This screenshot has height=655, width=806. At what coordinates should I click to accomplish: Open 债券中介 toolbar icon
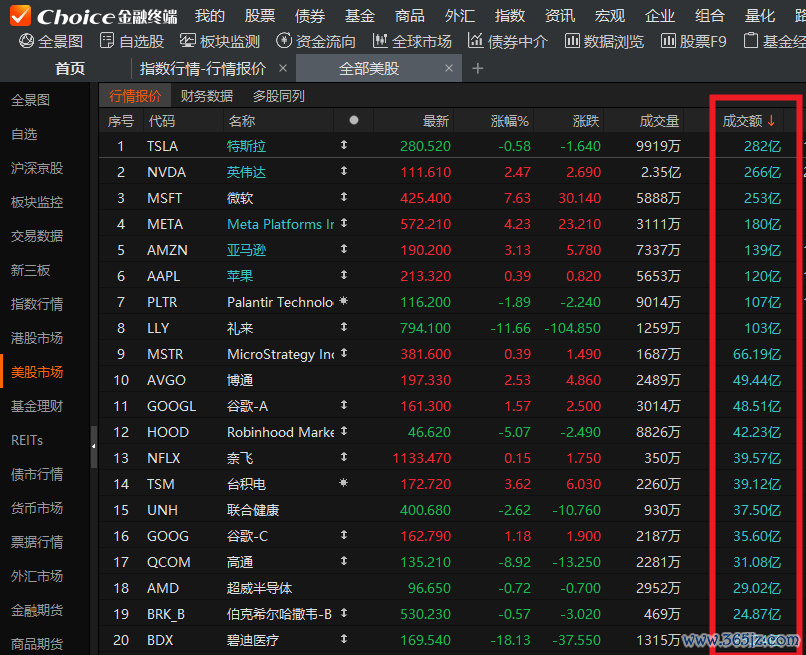tap(475, 41)
